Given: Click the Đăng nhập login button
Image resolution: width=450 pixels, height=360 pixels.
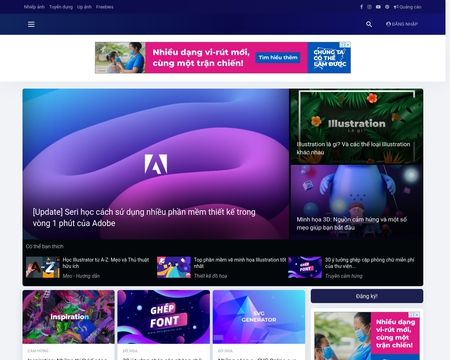Looking at the screenshot, I should pyautogui.click(x=402, y=24).
